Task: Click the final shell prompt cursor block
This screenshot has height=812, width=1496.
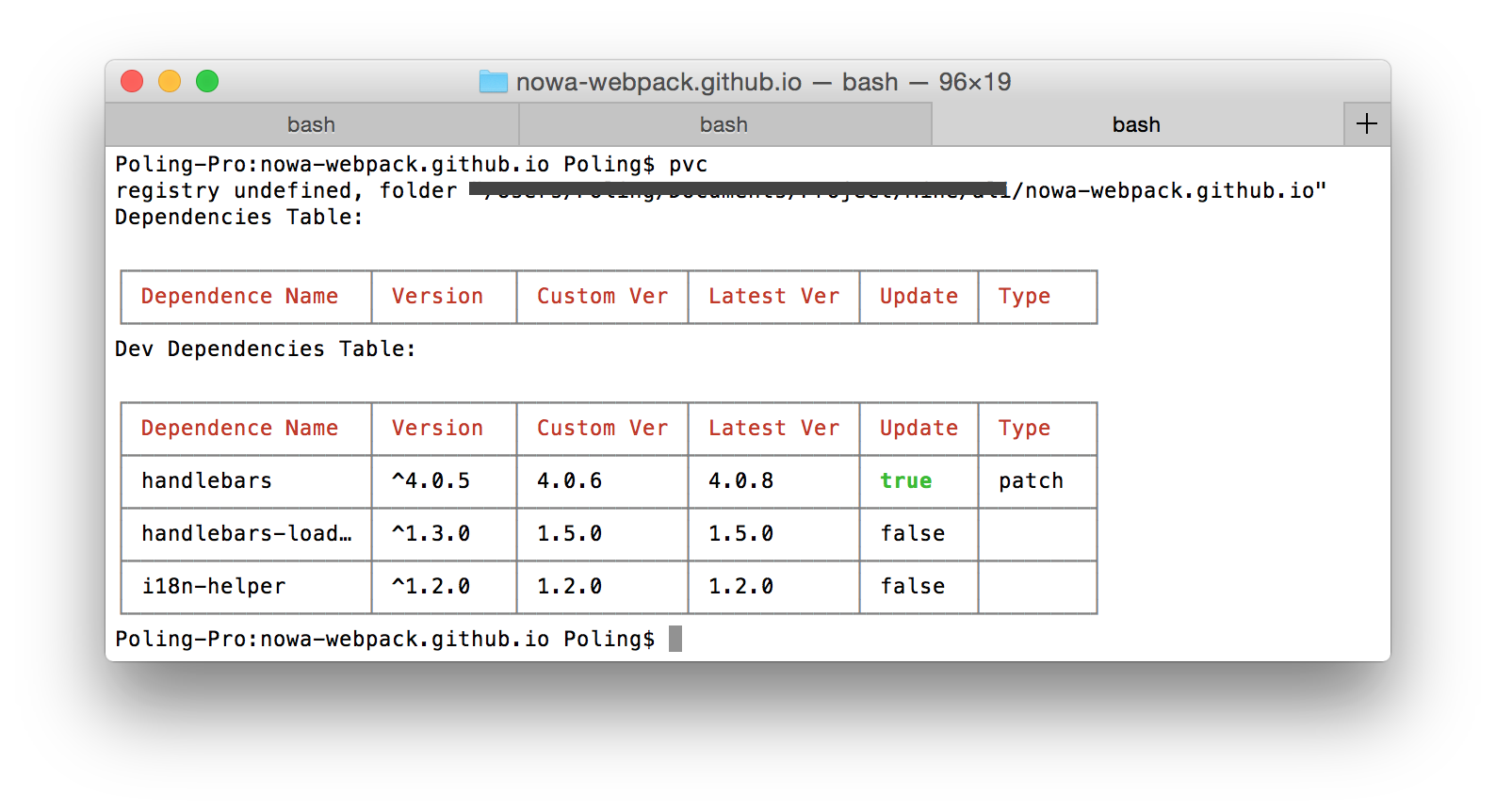Action: point(675,640)
